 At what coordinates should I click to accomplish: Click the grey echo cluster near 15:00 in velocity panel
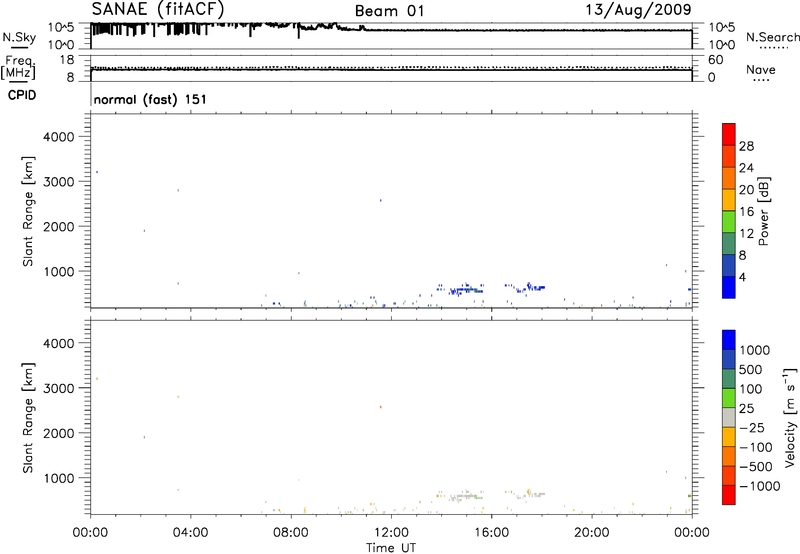click(465, 496)
